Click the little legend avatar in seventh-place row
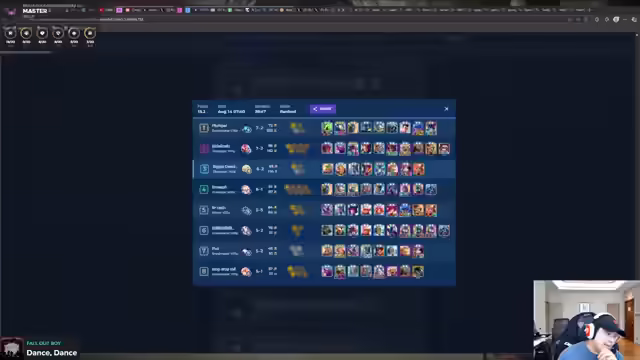Image resolution: width=640 pixels, height=360 pixels. [x=247, y=252]
